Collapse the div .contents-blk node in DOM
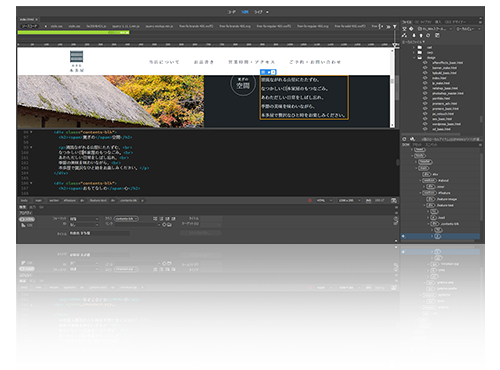 pyautogui.click(x=428, y=224)
